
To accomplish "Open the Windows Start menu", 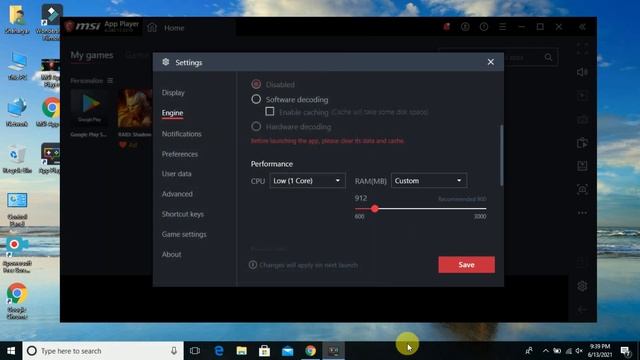I will [x=11, y=351].
